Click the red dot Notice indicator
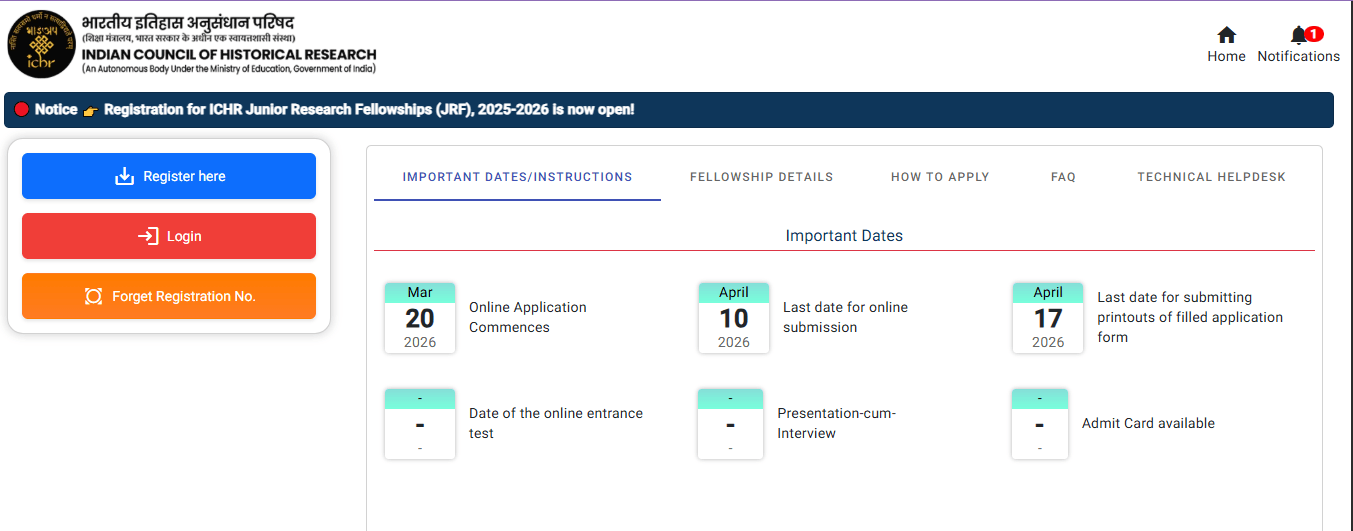Image resolution: width=1353 pixels, height=531 pixels. click(x=21, y=109)
